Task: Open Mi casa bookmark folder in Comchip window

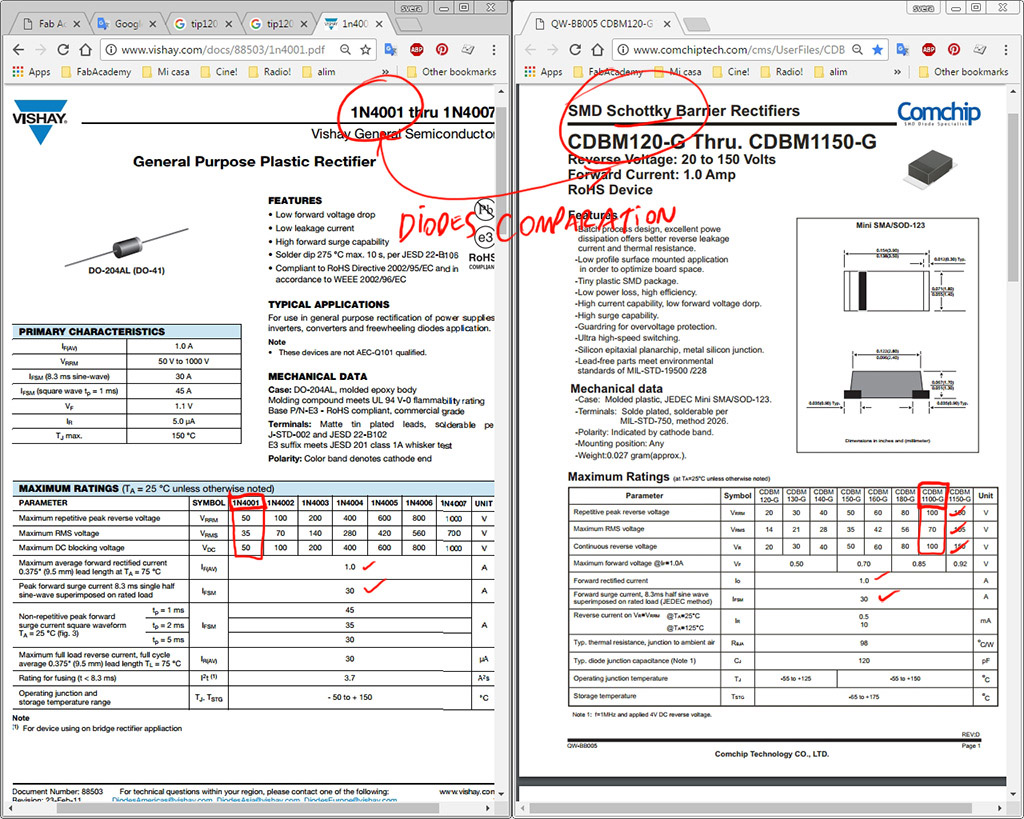Action: click(x=678, y=72)
